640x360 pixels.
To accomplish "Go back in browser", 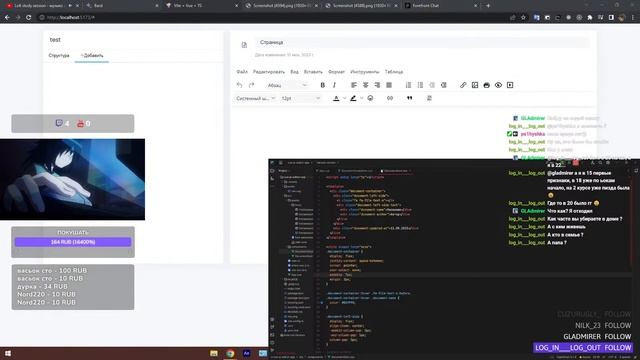I will pos(7,18).
